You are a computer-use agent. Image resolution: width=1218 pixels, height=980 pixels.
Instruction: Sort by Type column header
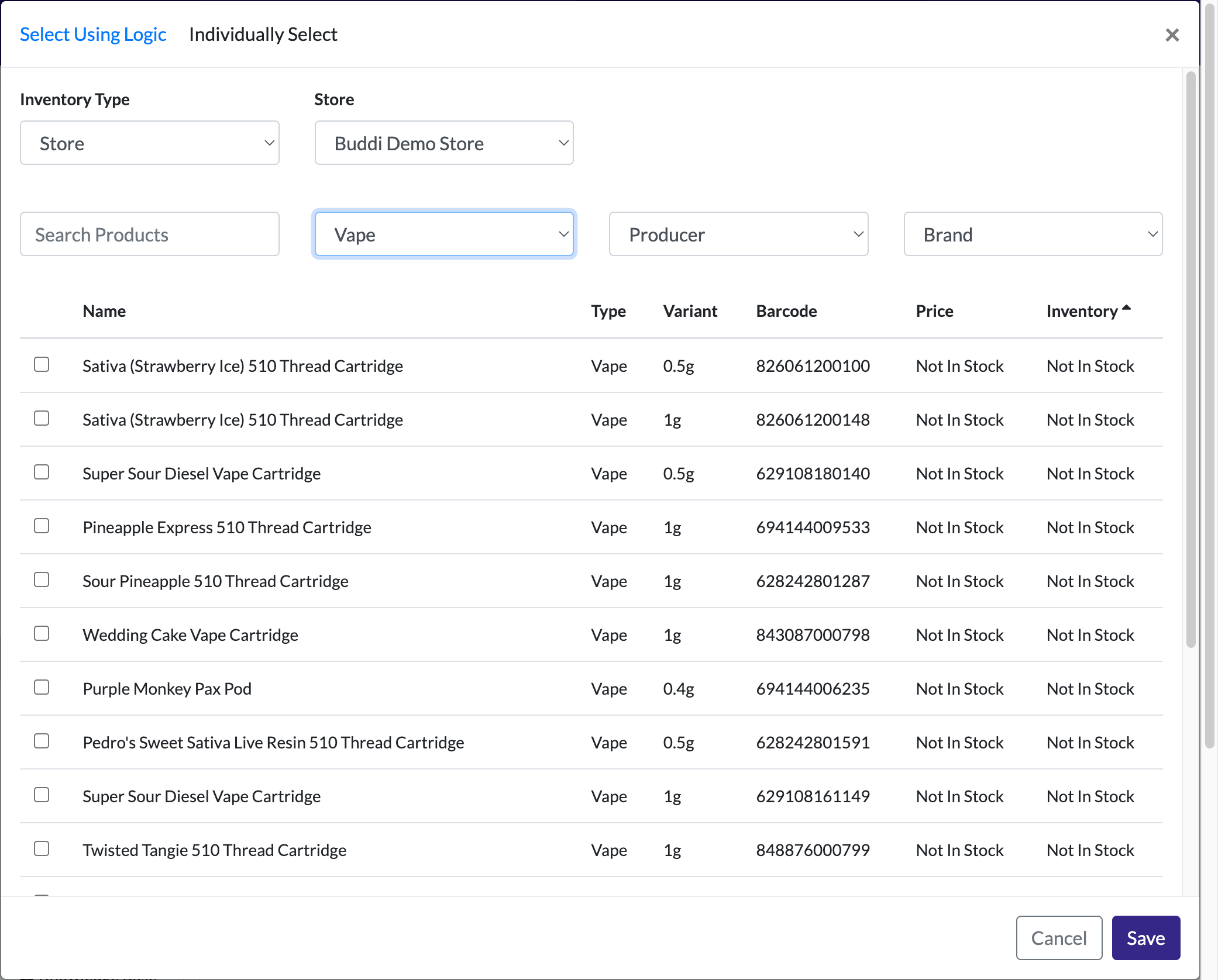pyautogui.click(x=608, y=311)
